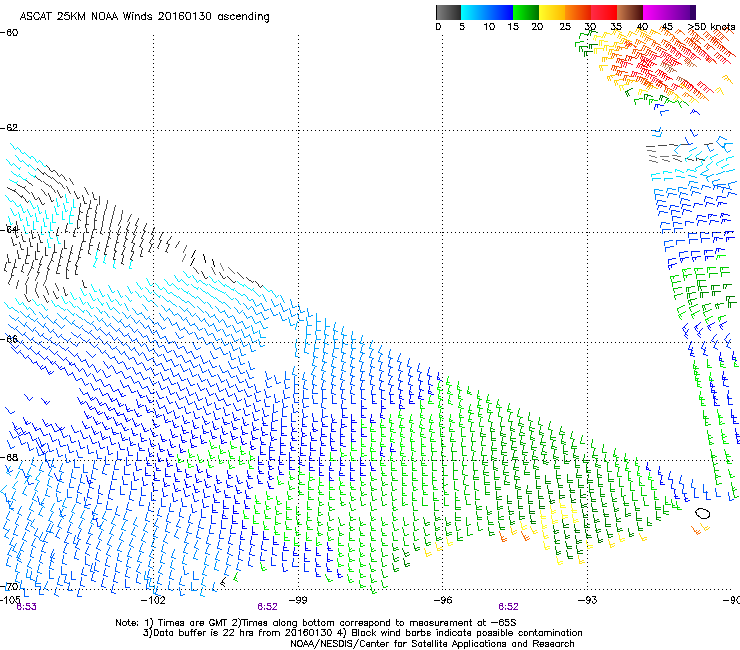Image resolution: width=740 pixels, height=650 pixels.
Task: Click the '>50 knots' legend label
Action: tap(711, 26)
